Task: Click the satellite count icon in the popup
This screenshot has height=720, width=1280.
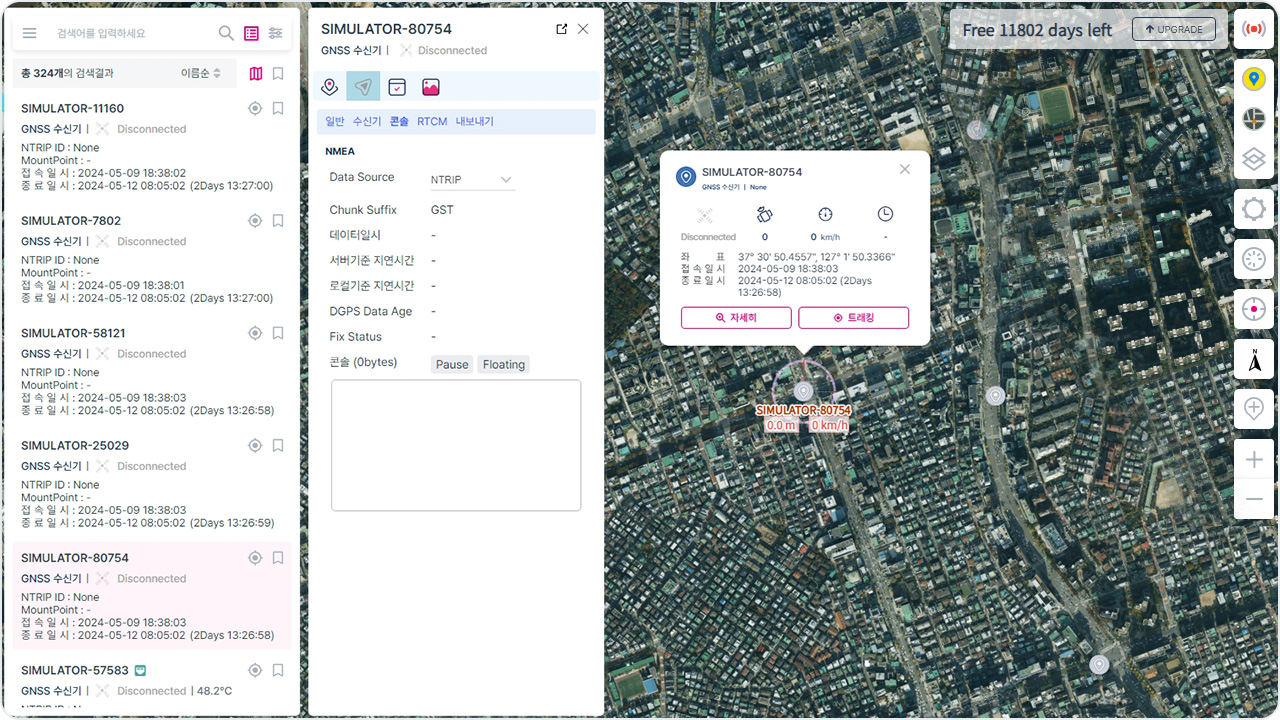Action: pyautogui.click(x=765, y=214)
